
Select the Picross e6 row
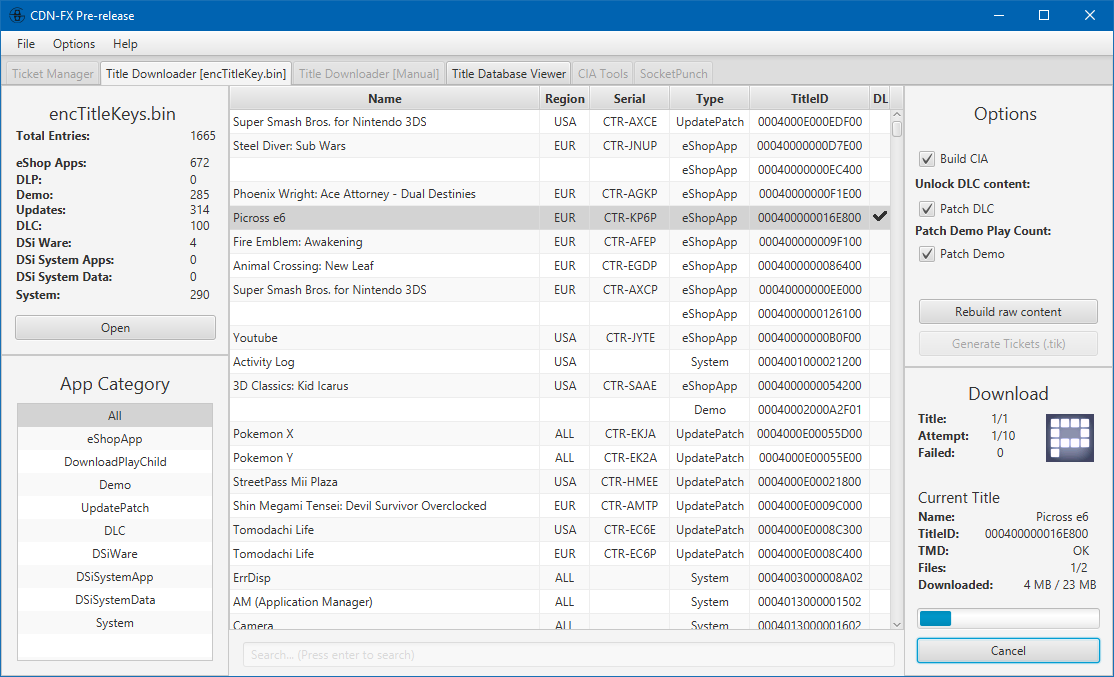point(560,217)
